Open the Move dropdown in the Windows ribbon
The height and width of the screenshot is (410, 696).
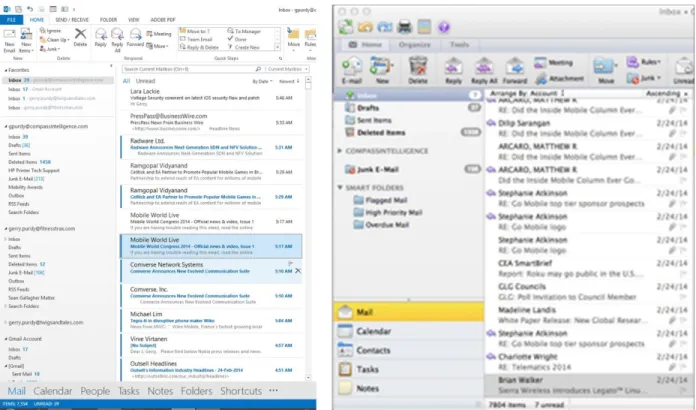(293, 39)
